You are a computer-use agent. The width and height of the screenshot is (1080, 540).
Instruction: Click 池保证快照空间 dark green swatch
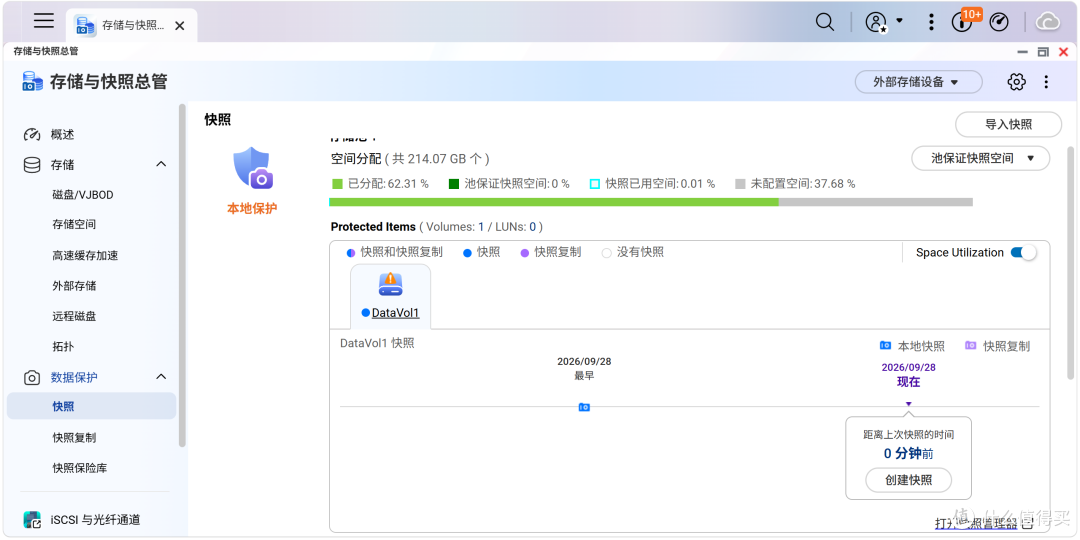[453, 184]
